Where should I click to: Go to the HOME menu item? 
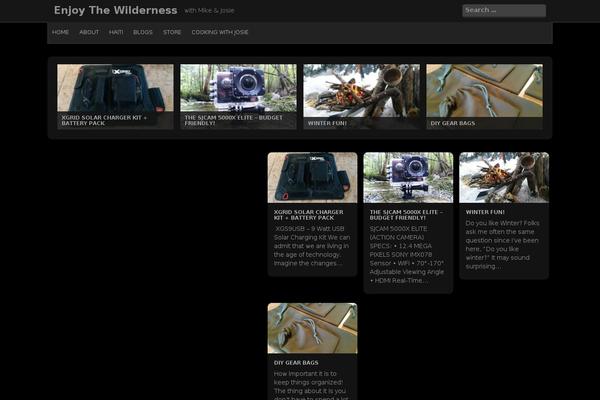(60, 32)
